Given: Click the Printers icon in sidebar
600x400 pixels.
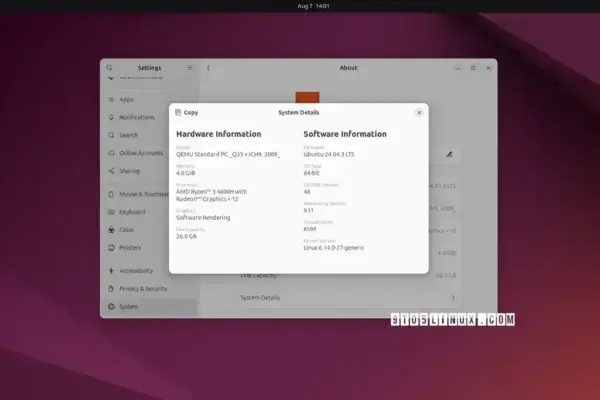Looking at the screenshot, I should pyautogui.click(x=111, y=248).
